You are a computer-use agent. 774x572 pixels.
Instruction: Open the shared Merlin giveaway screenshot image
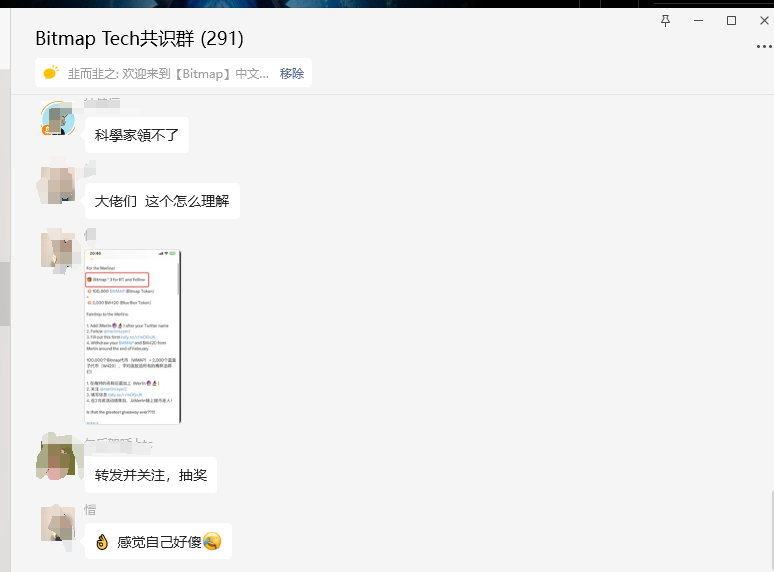pyautogui.click(x=133, y=337)
